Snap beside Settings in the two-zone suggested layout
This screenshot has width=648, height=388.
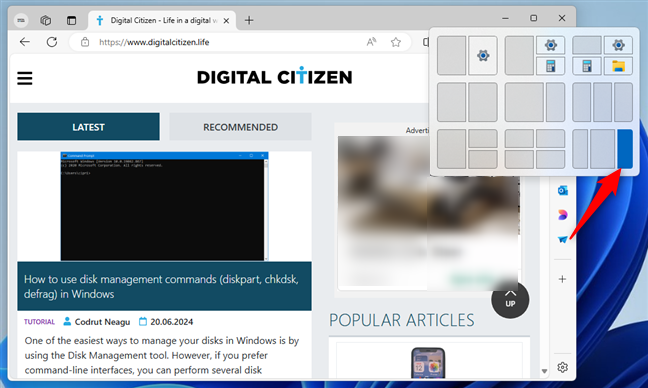click(x=451, y=55)
